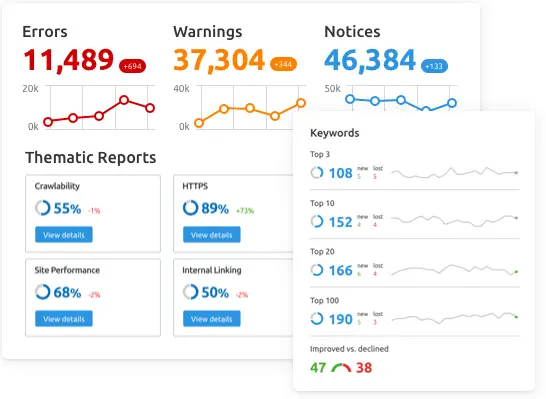Screen dimensions: 546x399
Task: Click the Crawlability donut progress icon
Action: coord(42,208)
